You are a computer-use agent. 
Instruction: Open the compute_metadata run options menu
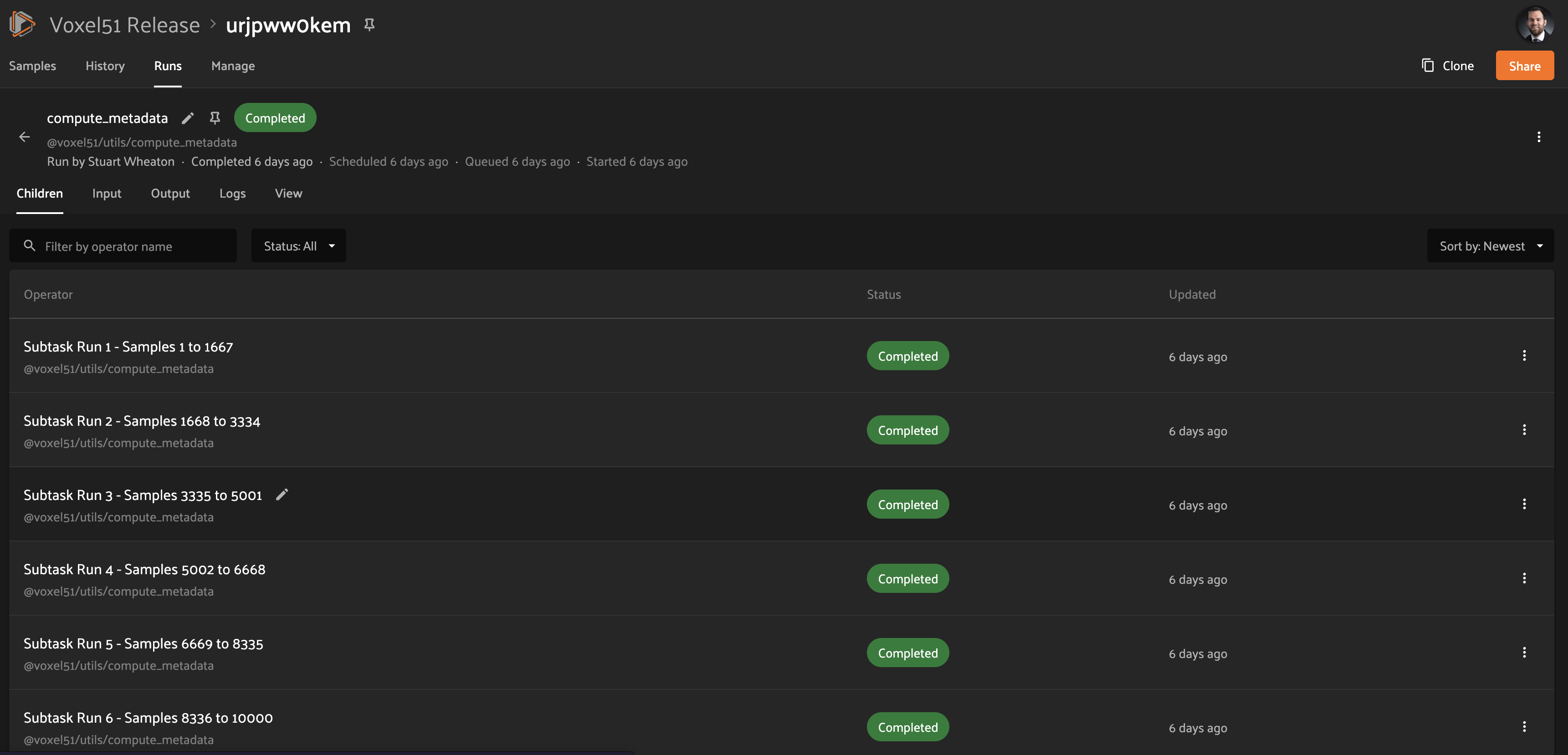pyautogui.click(x=1538, y=137)
